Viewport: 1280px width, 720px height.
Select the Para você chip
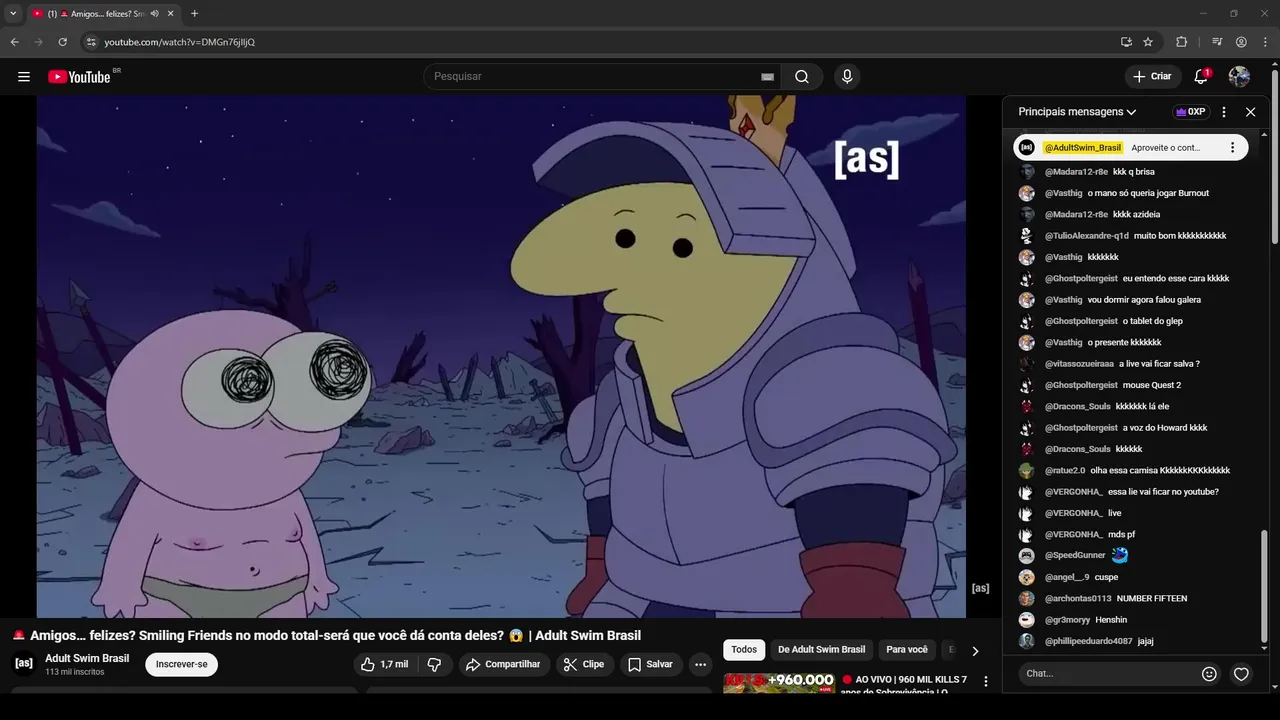pyautogui.click(x=907, y=650)
